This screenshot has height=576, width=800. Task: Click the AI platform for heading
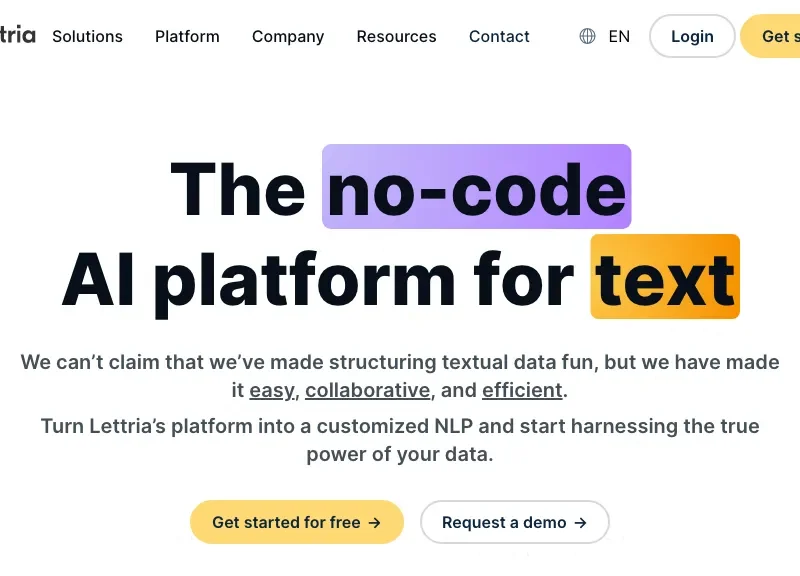317,281
